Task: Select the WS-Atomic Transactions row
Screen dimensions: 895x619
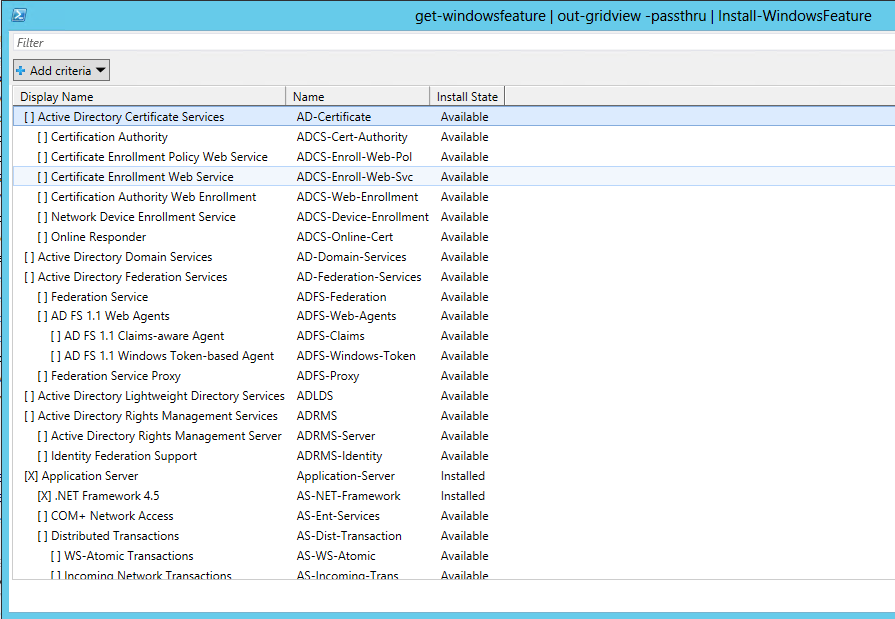Action: (x=128, y=556)
